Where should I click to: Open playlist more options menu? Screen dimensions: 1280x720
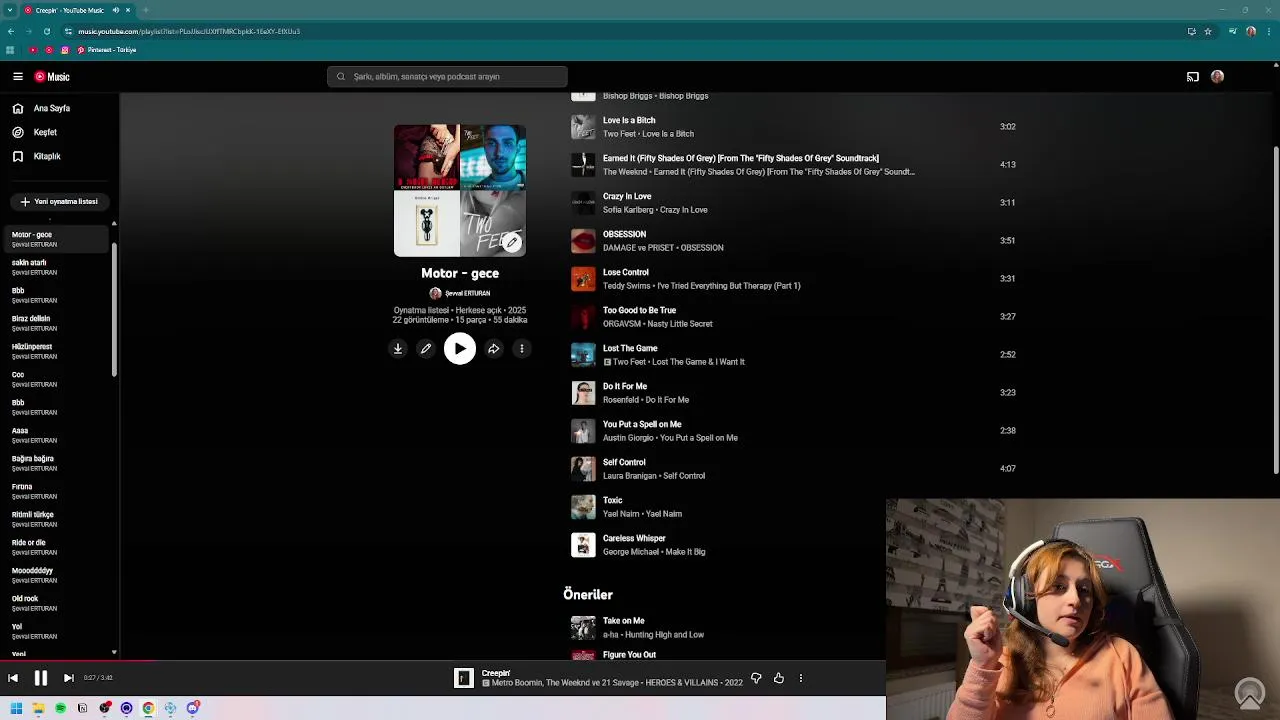point(521,348)
